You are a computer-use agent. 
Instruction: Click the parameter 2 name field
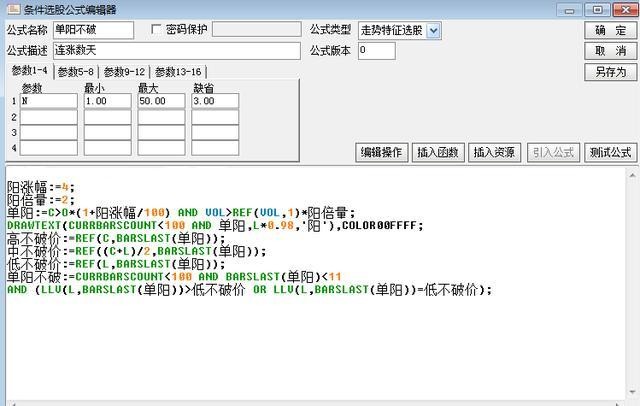[x=49, y=117]
